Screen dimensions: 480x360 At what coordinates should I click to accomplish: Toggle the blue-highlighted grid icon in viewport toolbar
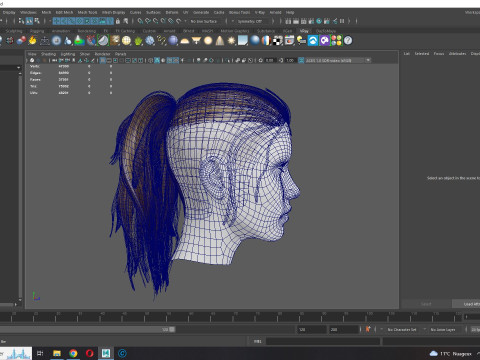(x=103, y=60)
